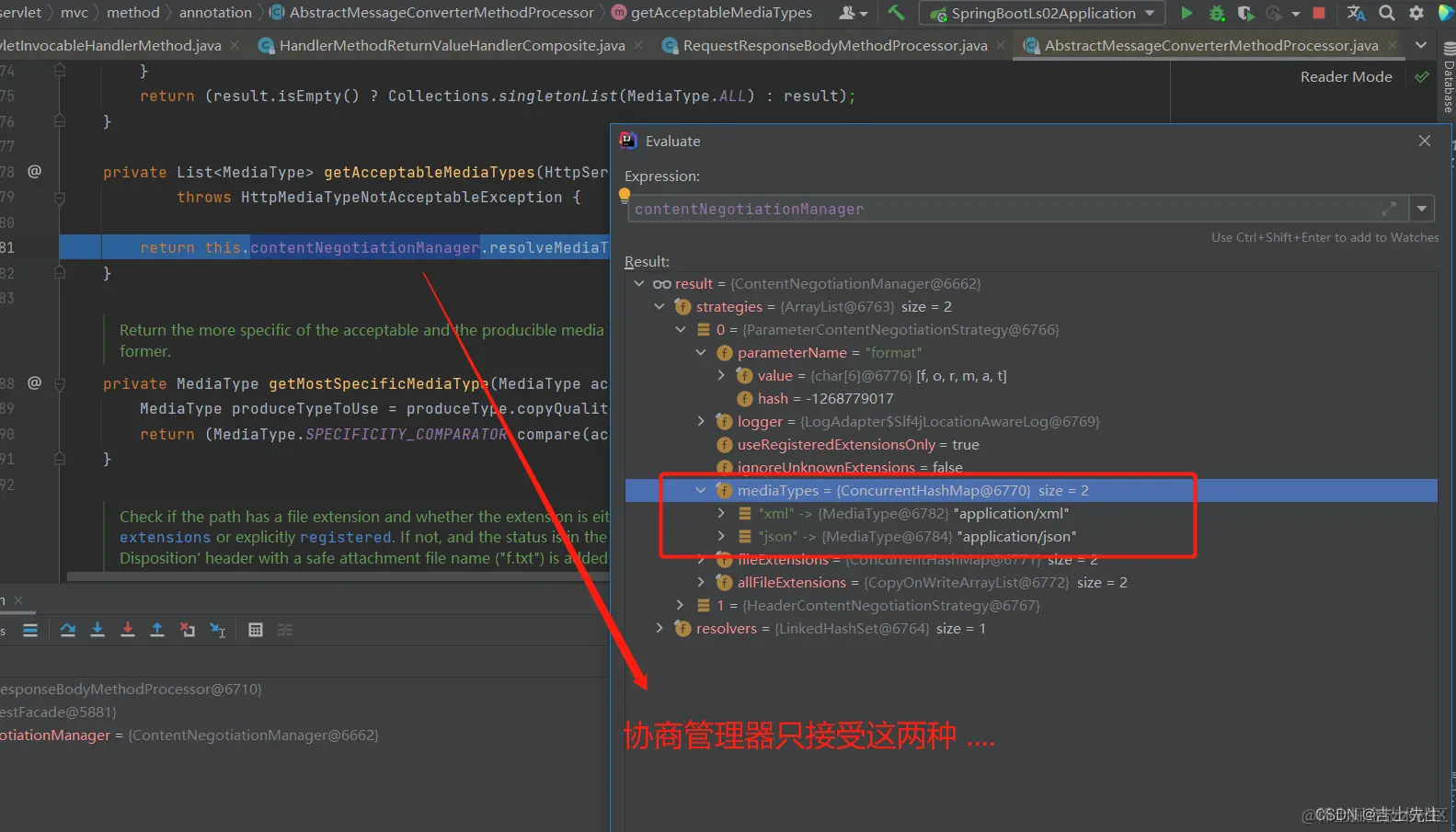
Task: Expand the allFileExtensions list node
Action: tap(701, 582)
